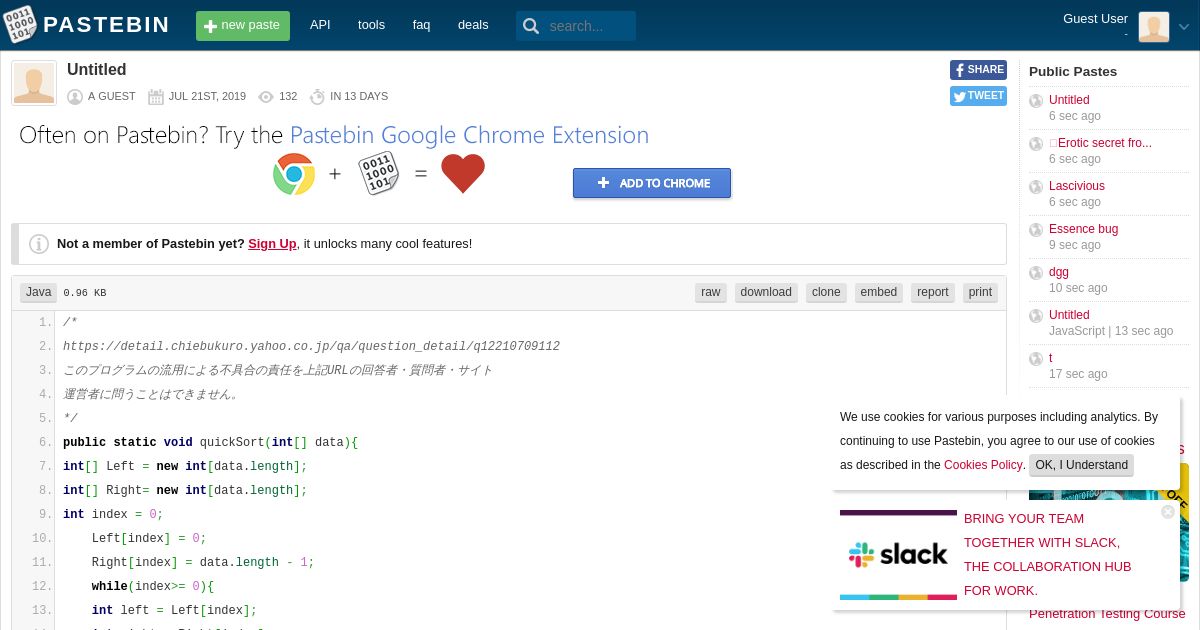
Task: Open the first Untitled public paste, 6 sec ago
Action: (x=1069, y=100)
